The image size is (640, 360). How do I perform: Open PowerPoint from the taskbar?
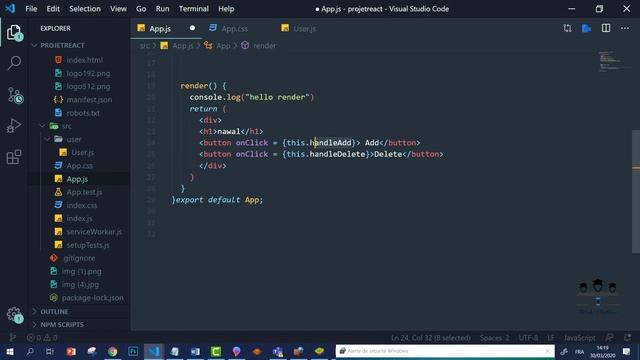tap(71, 351)
